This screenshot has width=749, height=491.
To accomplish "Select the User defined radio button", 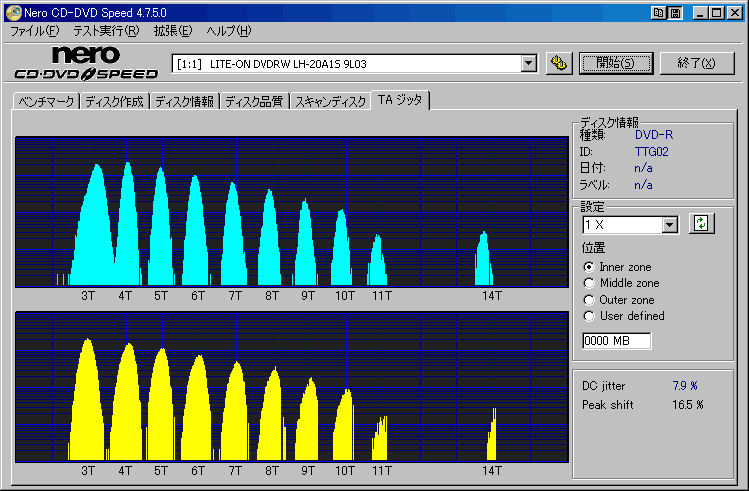I will (x=588, y=316).
